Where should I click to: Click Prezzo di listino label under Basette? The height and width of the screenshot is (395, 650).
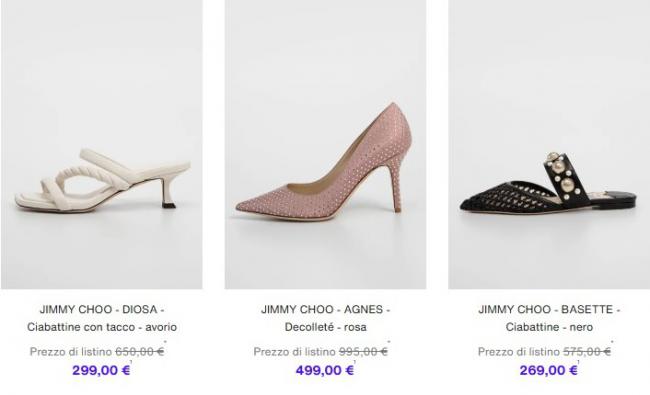pyautogui.click(x=519, y=351)
